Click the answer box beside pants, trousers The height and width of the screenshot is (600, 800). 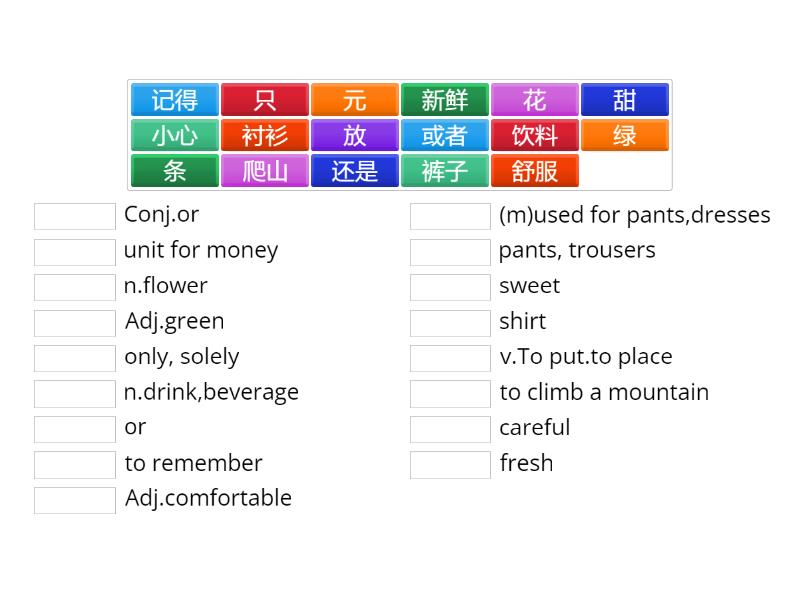[x=450, y=250]
